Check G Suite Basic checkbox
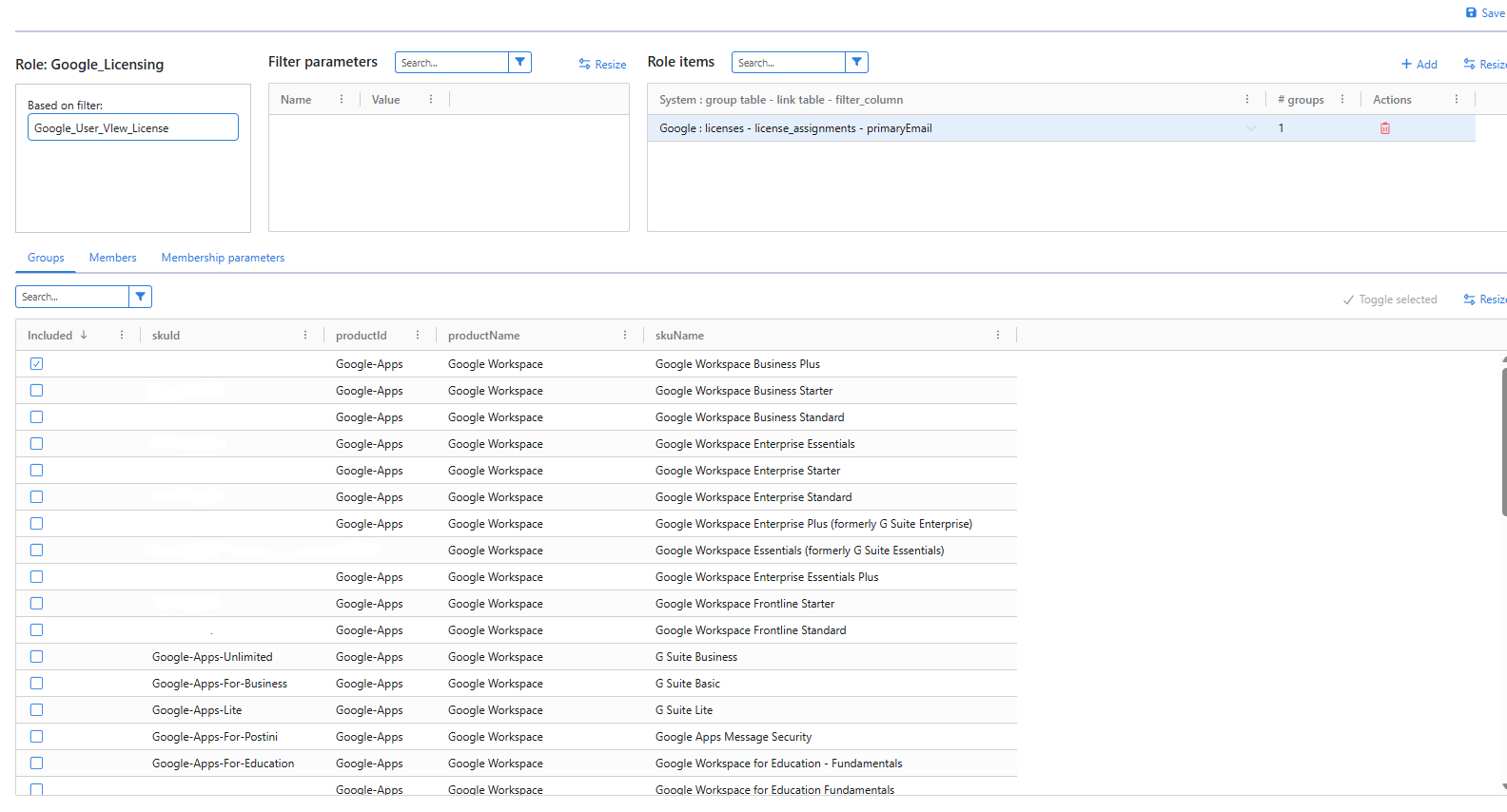Image resolution: width=1507 pixels, height=812 pixels. point(36,684)
